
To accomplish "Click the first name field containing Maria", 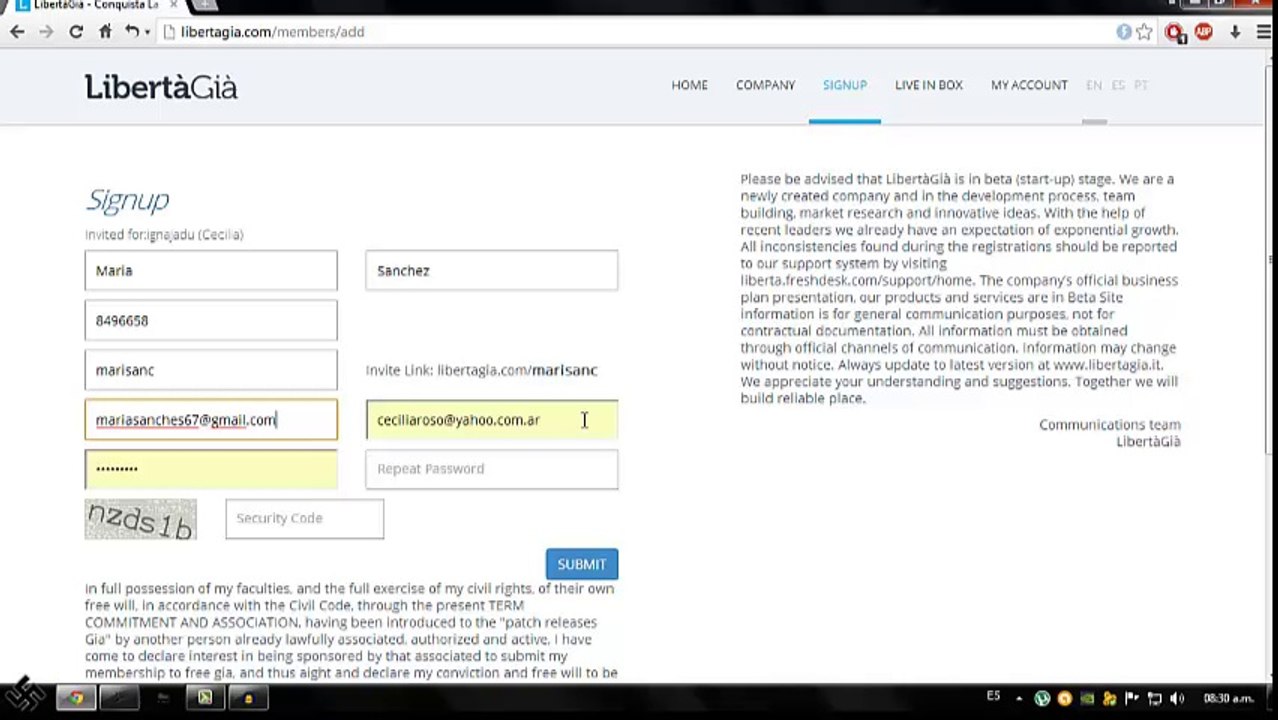I will (x=211, y=271).
